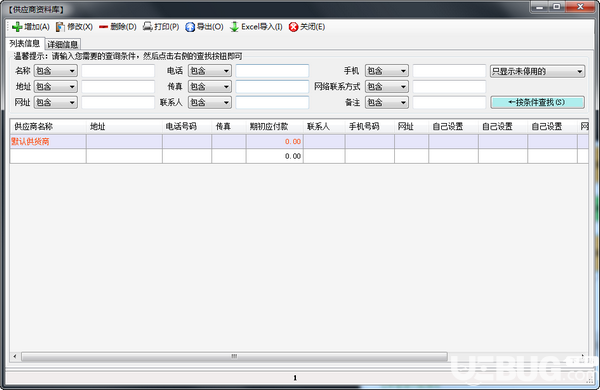
Task: Select the 默认供货商 supplier row
Action: tap(299, 142)
